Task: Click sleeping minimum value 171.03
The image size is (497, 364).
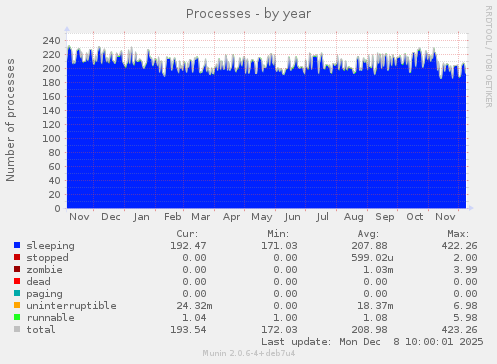Action: pos(279,246)
